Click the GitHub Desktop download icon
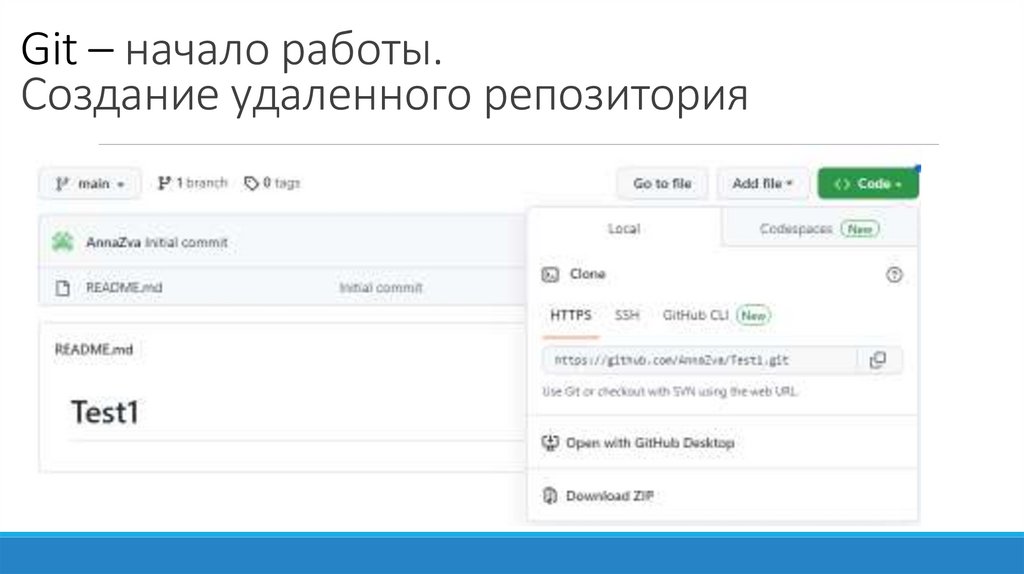Image resolution: width=1024 pixels, height=574 pixels. point(551,443)
